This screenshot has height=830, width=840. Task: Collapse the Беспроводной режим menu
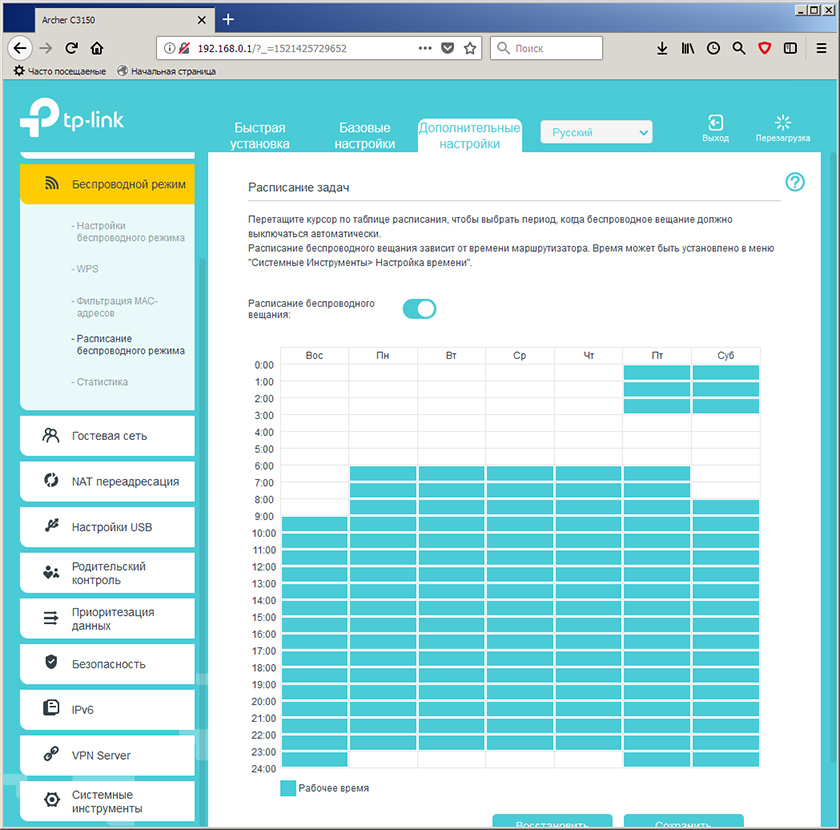point(107,184)
